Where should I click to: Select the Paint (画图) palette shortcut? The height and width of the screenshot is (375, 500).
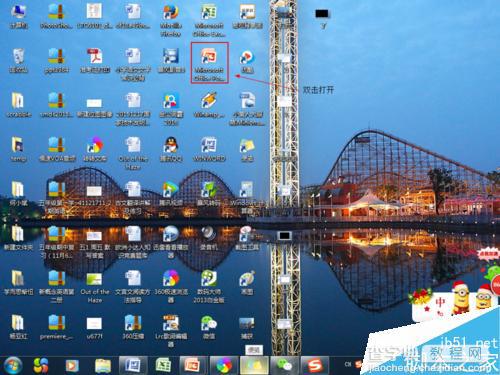tap(247, 282)
